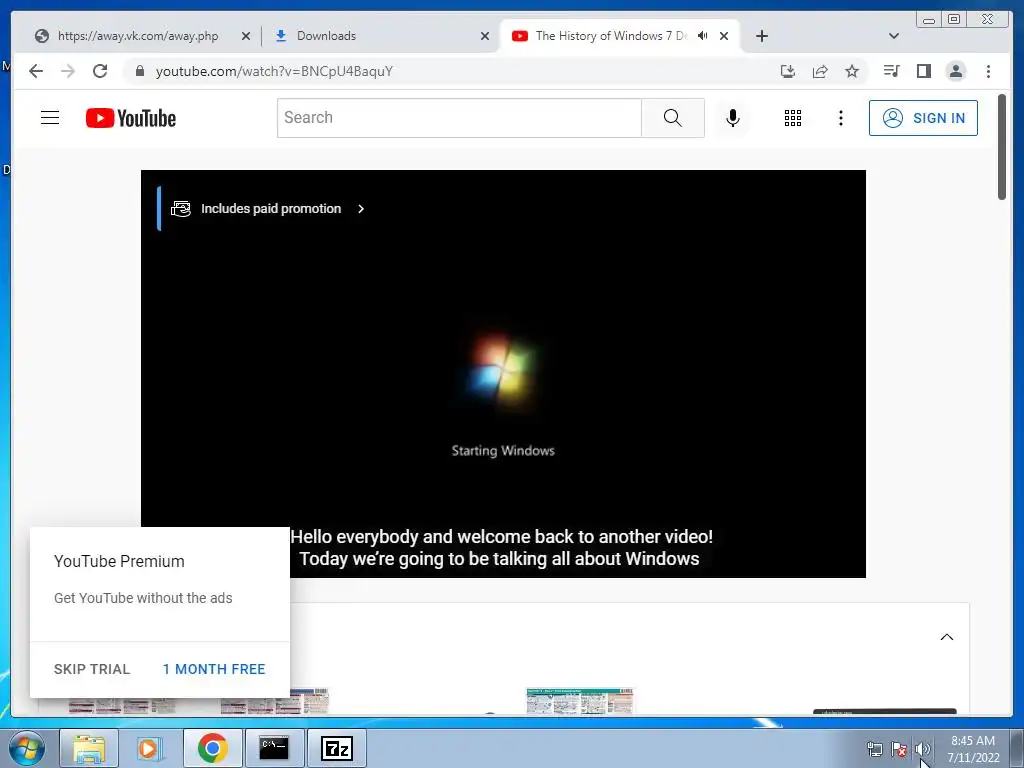1024x768 pixels.
Task: Share this page from address bar
Action: (820, 71)
